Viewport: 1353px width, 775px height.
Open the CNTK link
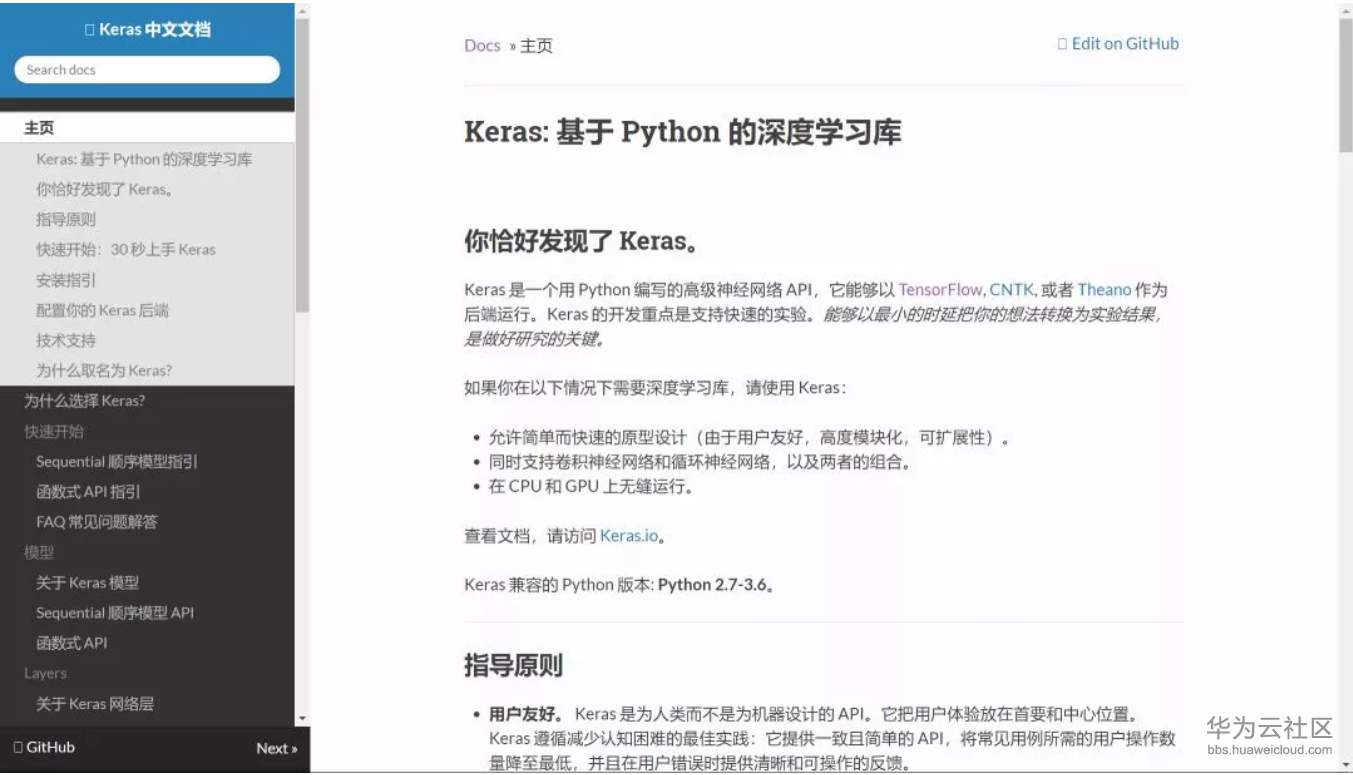pyautogui.click(x=1011, y=289)
